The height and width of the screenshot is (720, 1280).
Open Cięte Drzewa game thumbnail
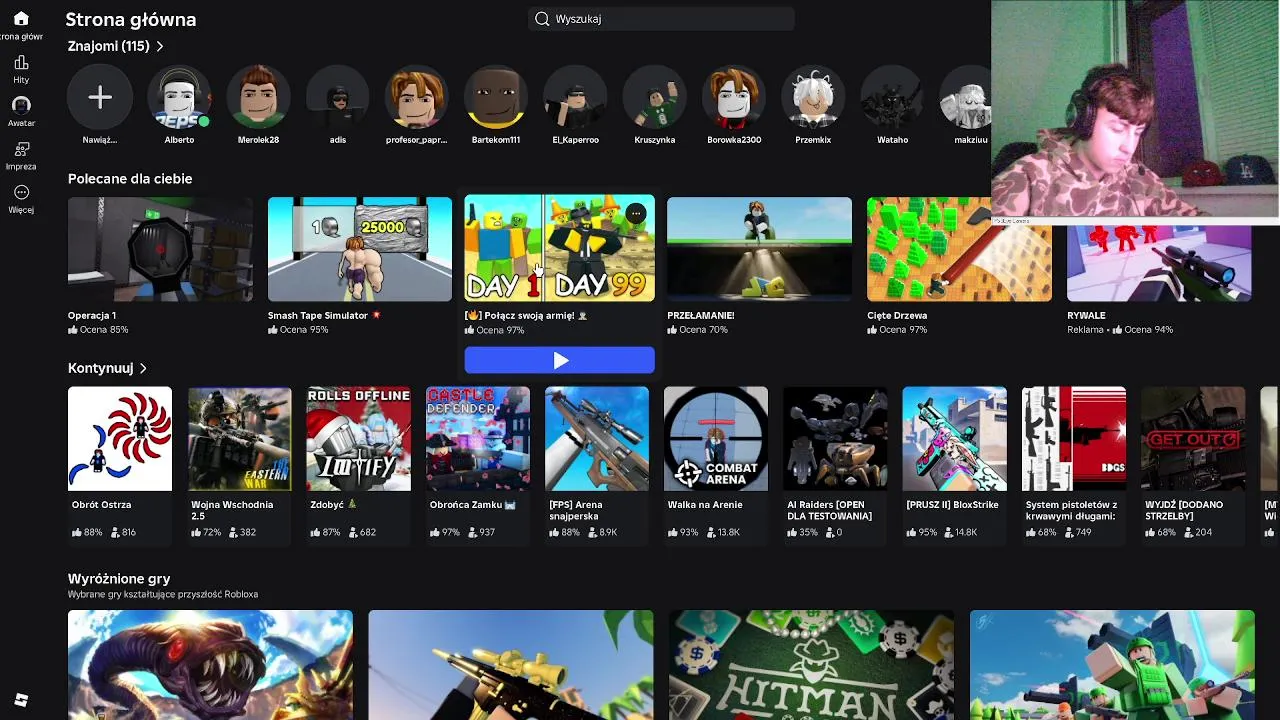click(x=959, y=249)
